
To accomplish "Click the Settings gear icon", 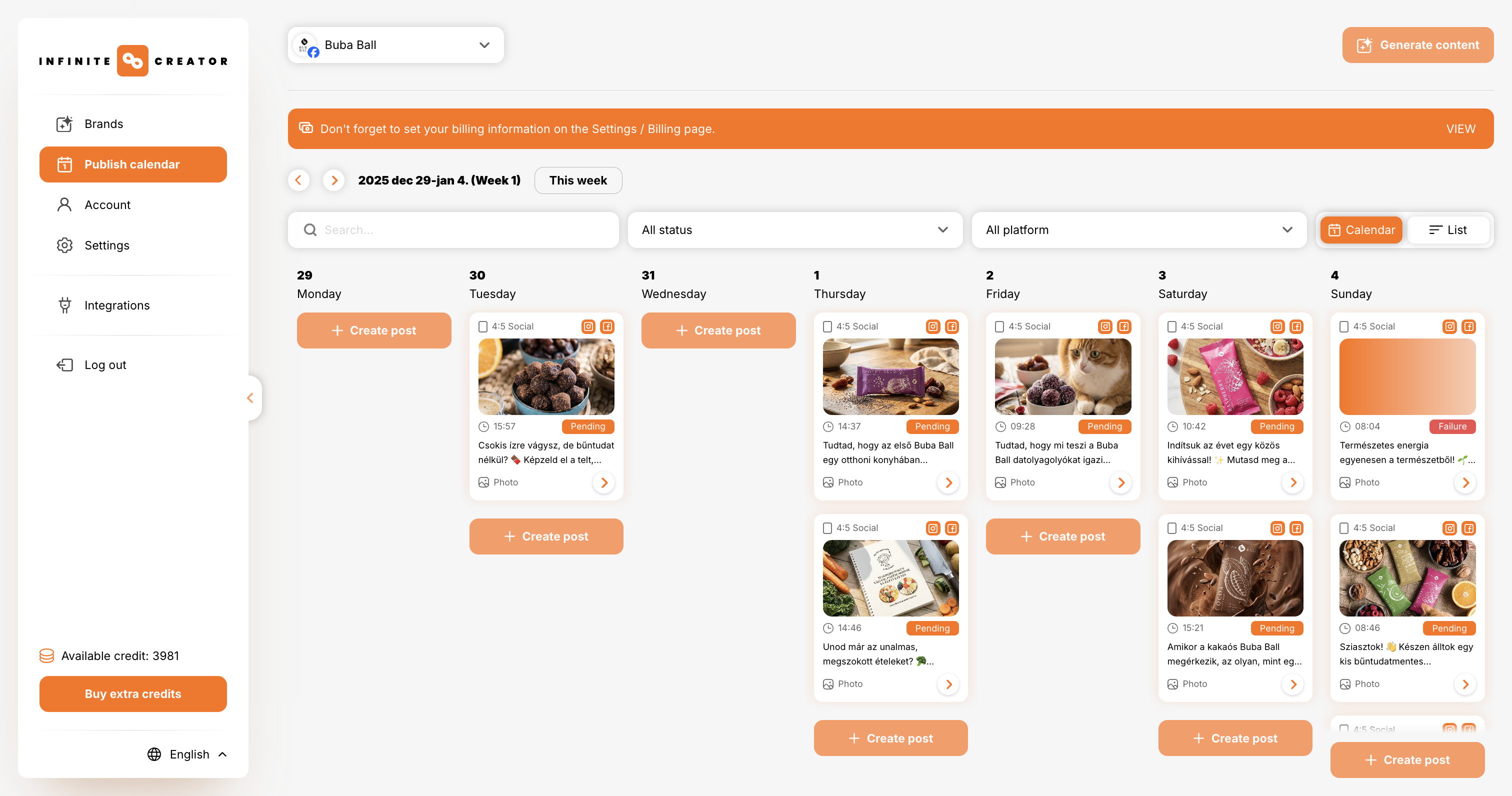I will pos(64,245).
